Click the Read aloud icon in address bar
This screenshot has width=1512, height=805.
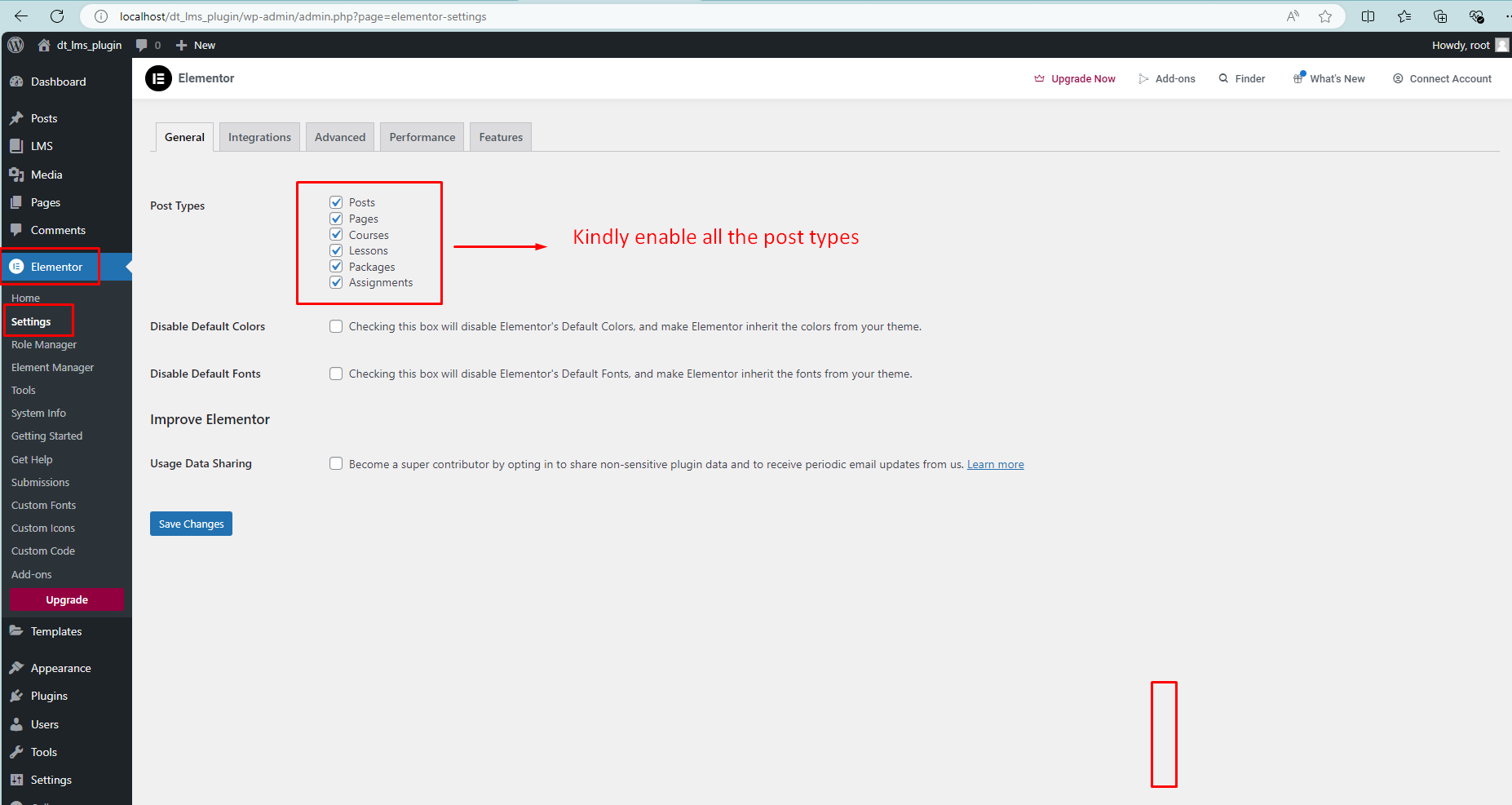[x=1293, y=16]
